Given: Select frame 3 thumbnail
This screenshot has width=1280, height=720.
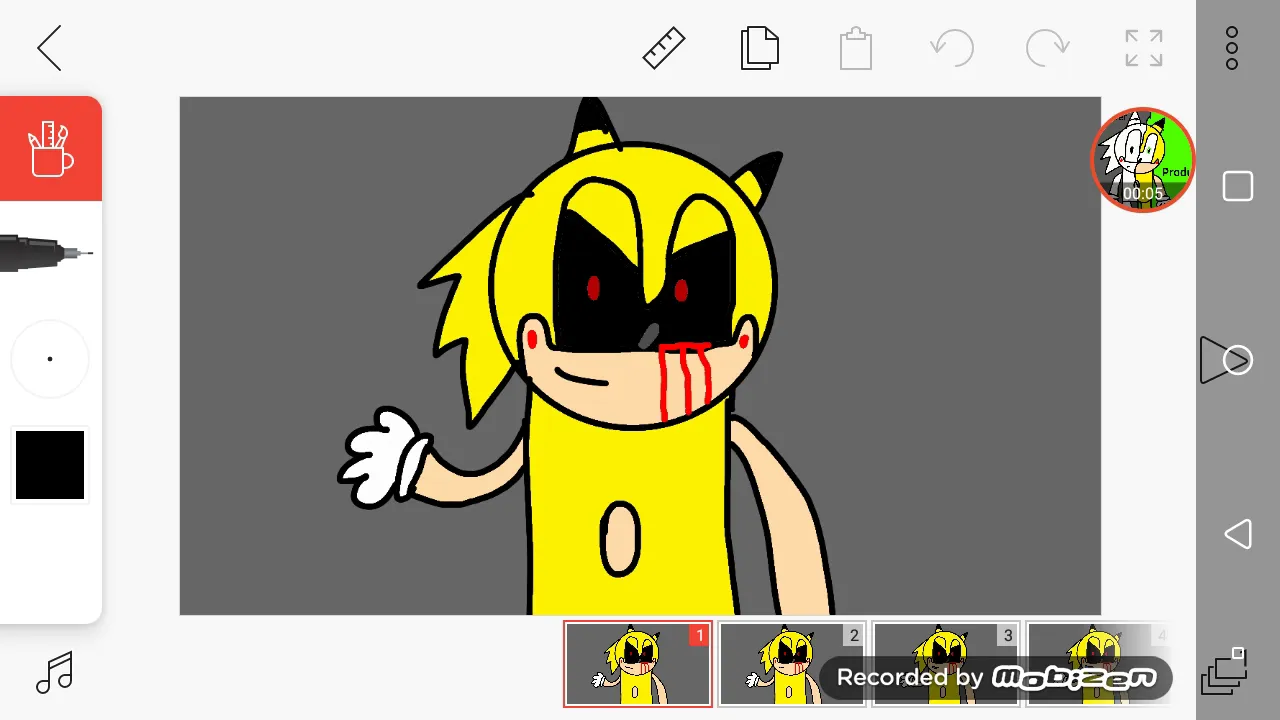Looking at the screenshot, I should click(x=946, y=664).
